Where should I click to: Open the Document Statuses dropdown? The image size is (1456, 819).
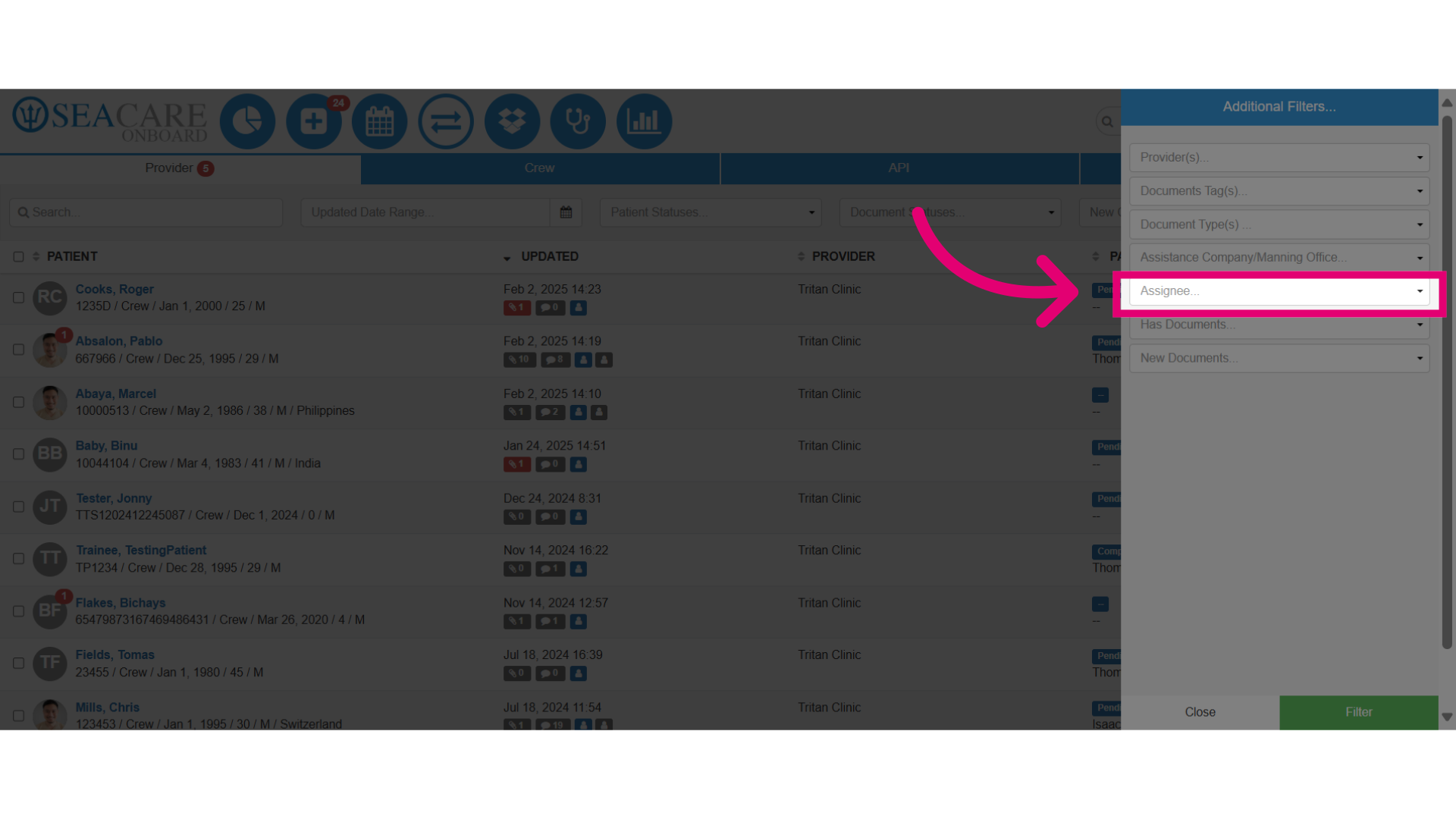point(950,212)
